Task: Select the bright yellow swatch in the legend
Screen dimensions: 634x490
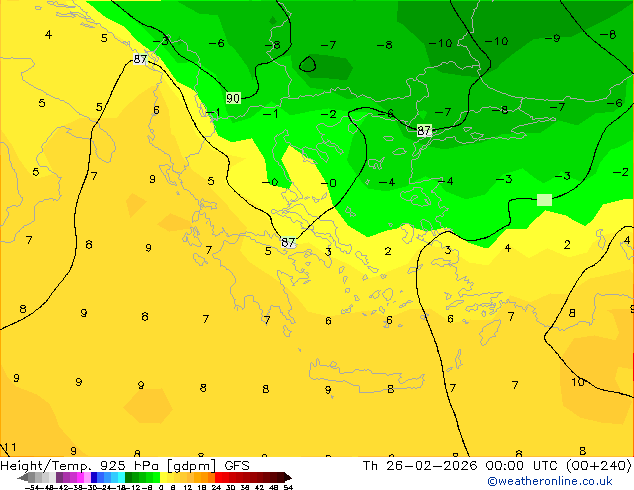Action: pos(163,477)
